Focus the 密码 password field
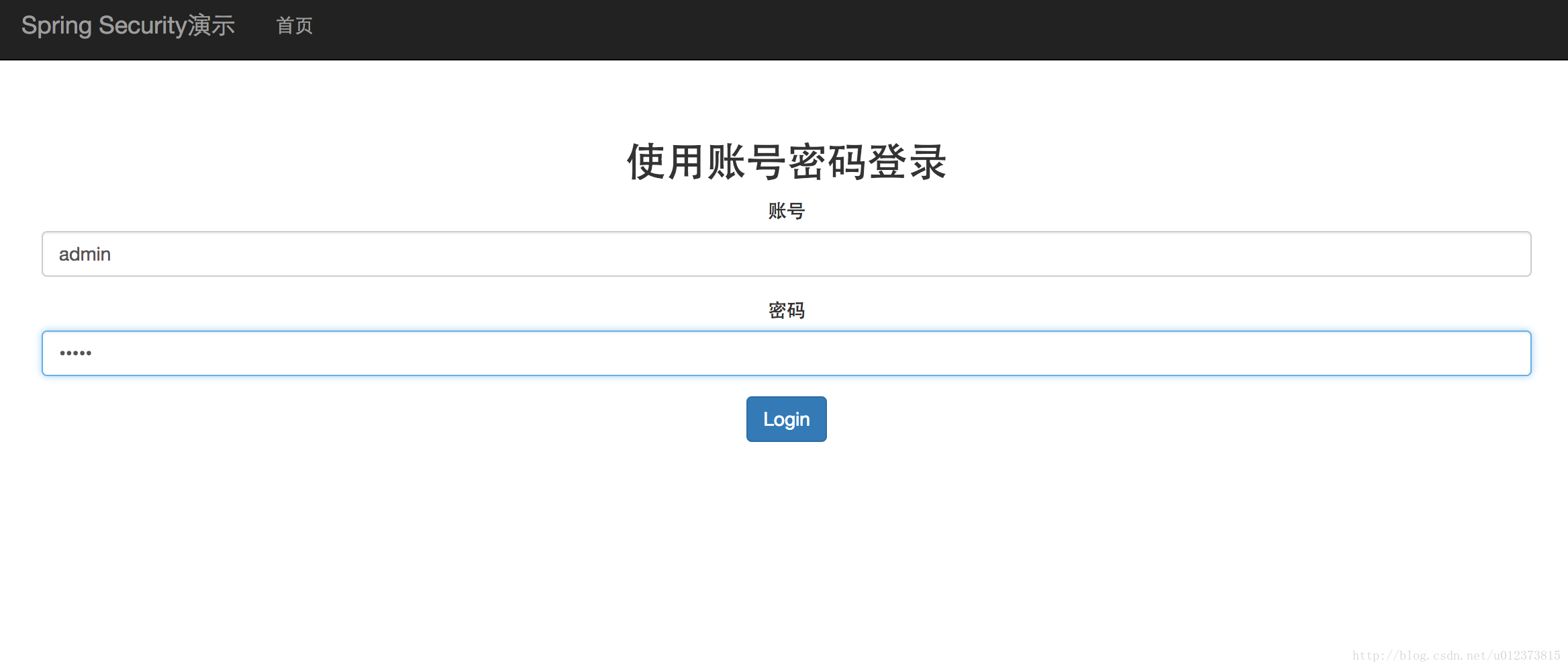This screenshot has height=669, width=1568. 786,353
